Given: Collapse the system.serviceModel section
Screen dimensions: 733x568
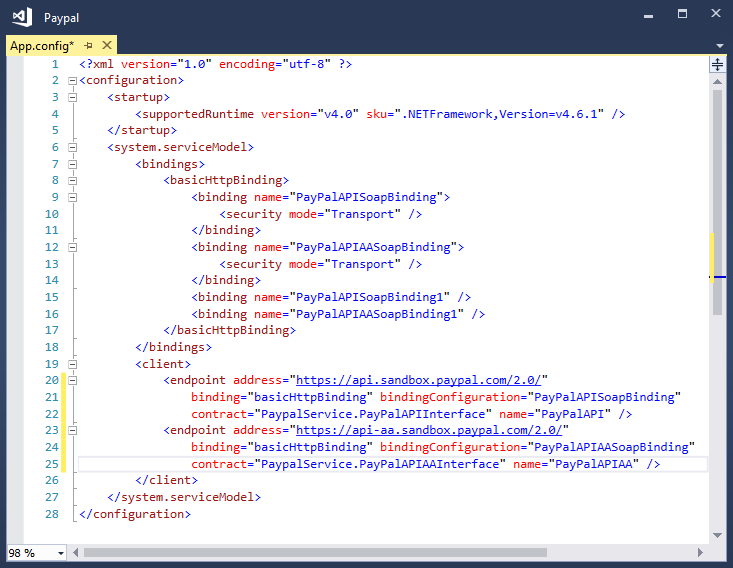Looking at the screenshot, I should coord(72,147).
